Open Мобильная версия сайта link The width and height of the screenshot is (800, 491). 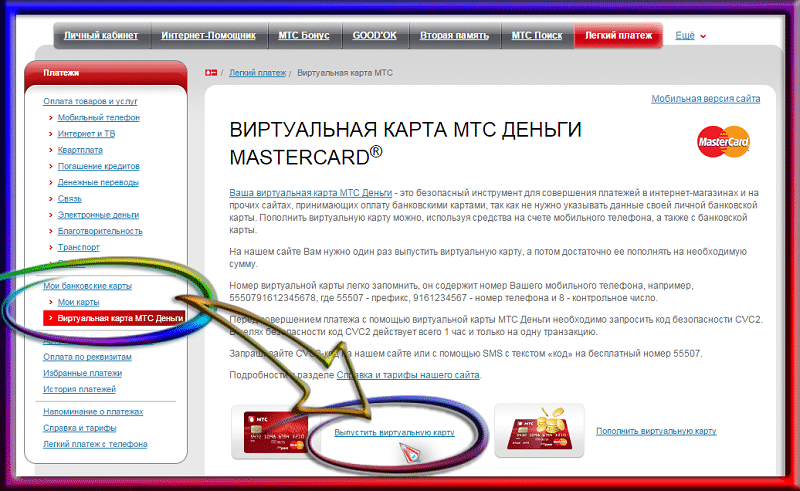[x=706, y=99]
